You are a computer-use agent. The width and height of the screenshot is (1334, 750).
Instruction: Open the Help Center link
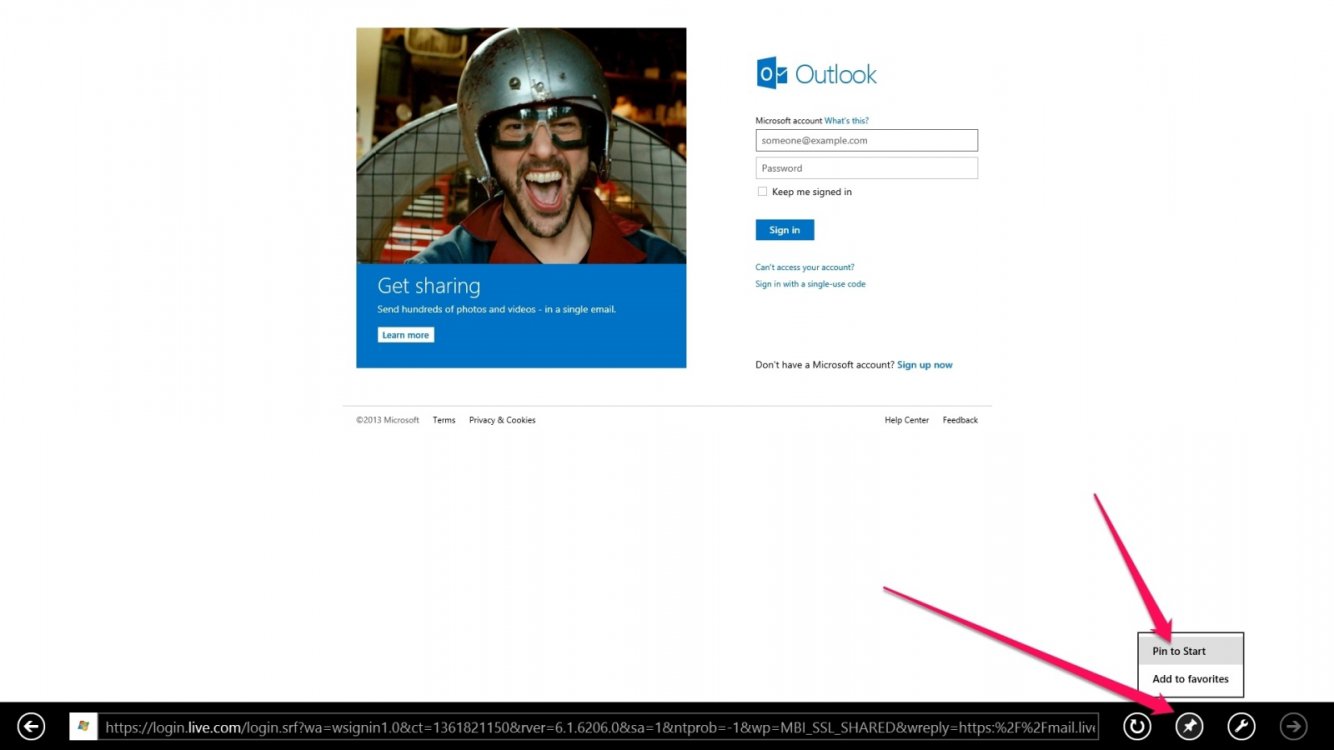[906, 419]
